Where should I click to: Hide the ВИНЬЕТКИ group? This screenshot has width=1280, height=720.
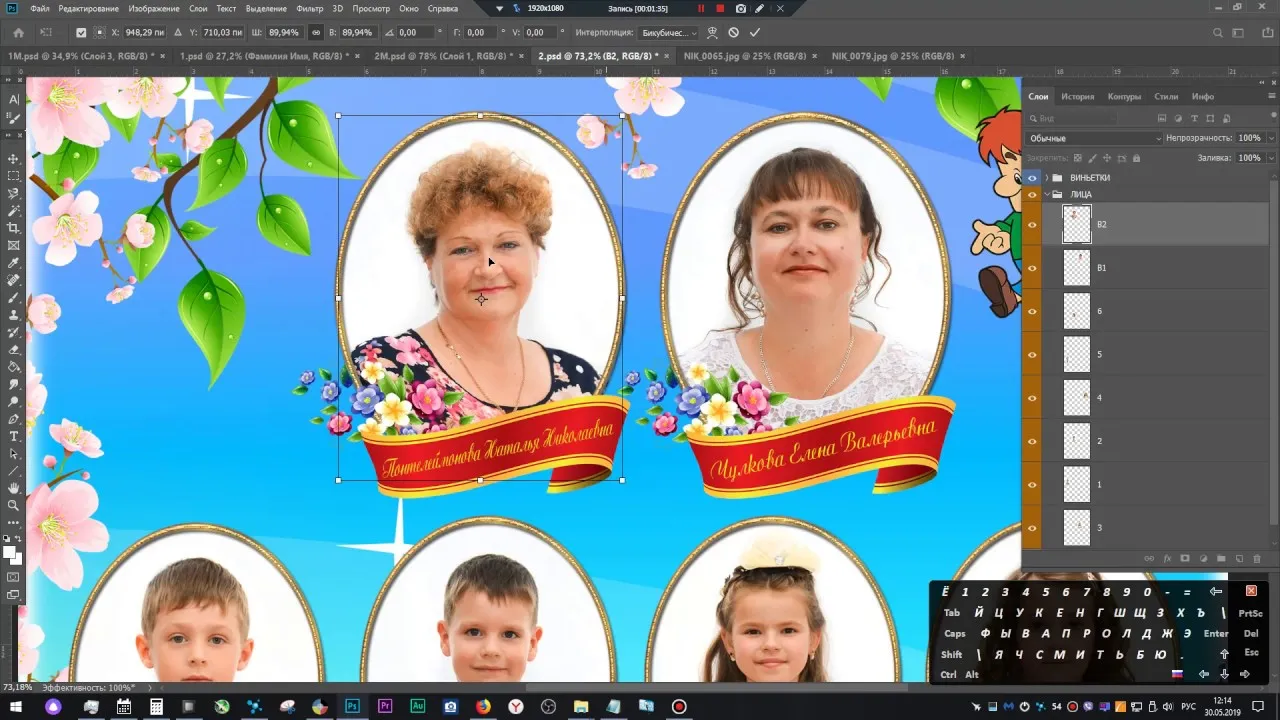click(x=1032, y=178)
